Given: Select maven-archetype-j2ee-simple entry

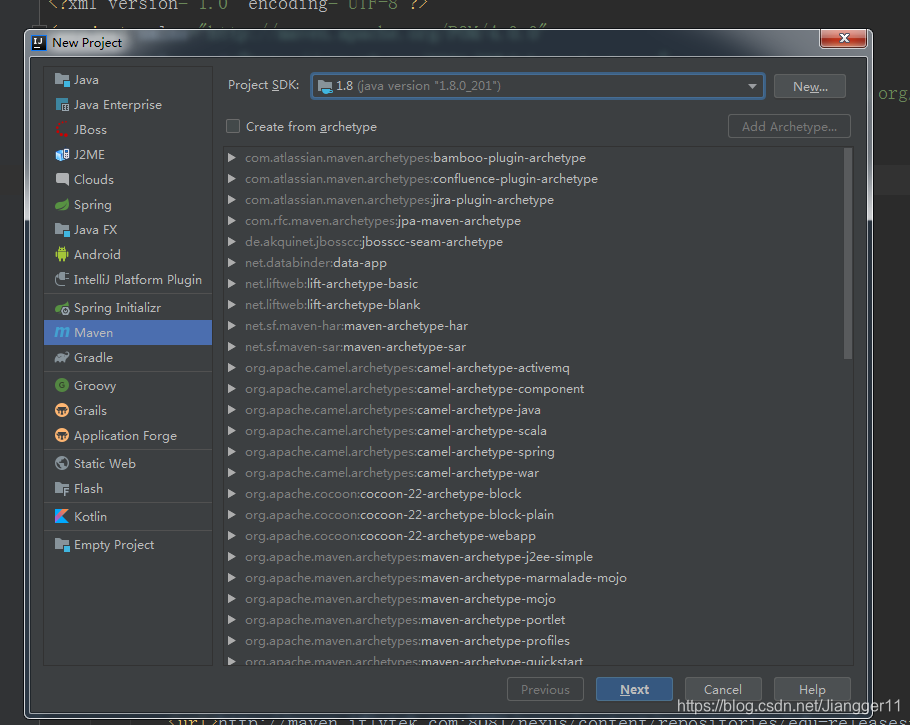Looking at the screenshot, I should coord(419,557).
